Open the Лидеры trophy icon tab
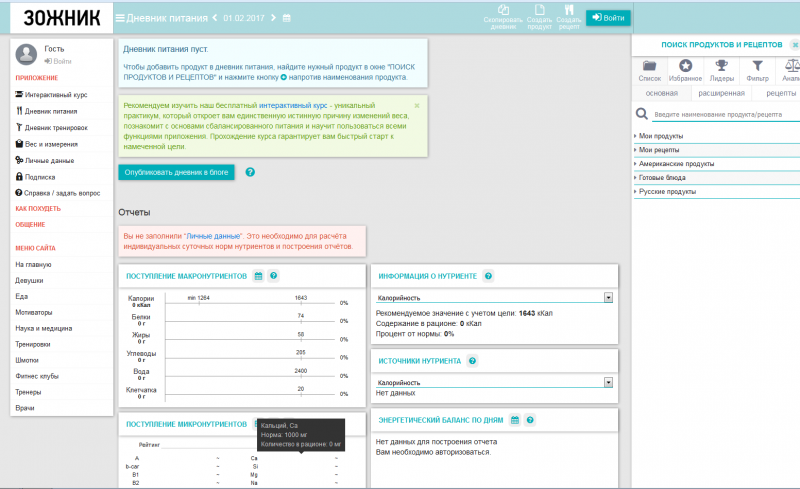800x489 pixels. click(722, 70)
